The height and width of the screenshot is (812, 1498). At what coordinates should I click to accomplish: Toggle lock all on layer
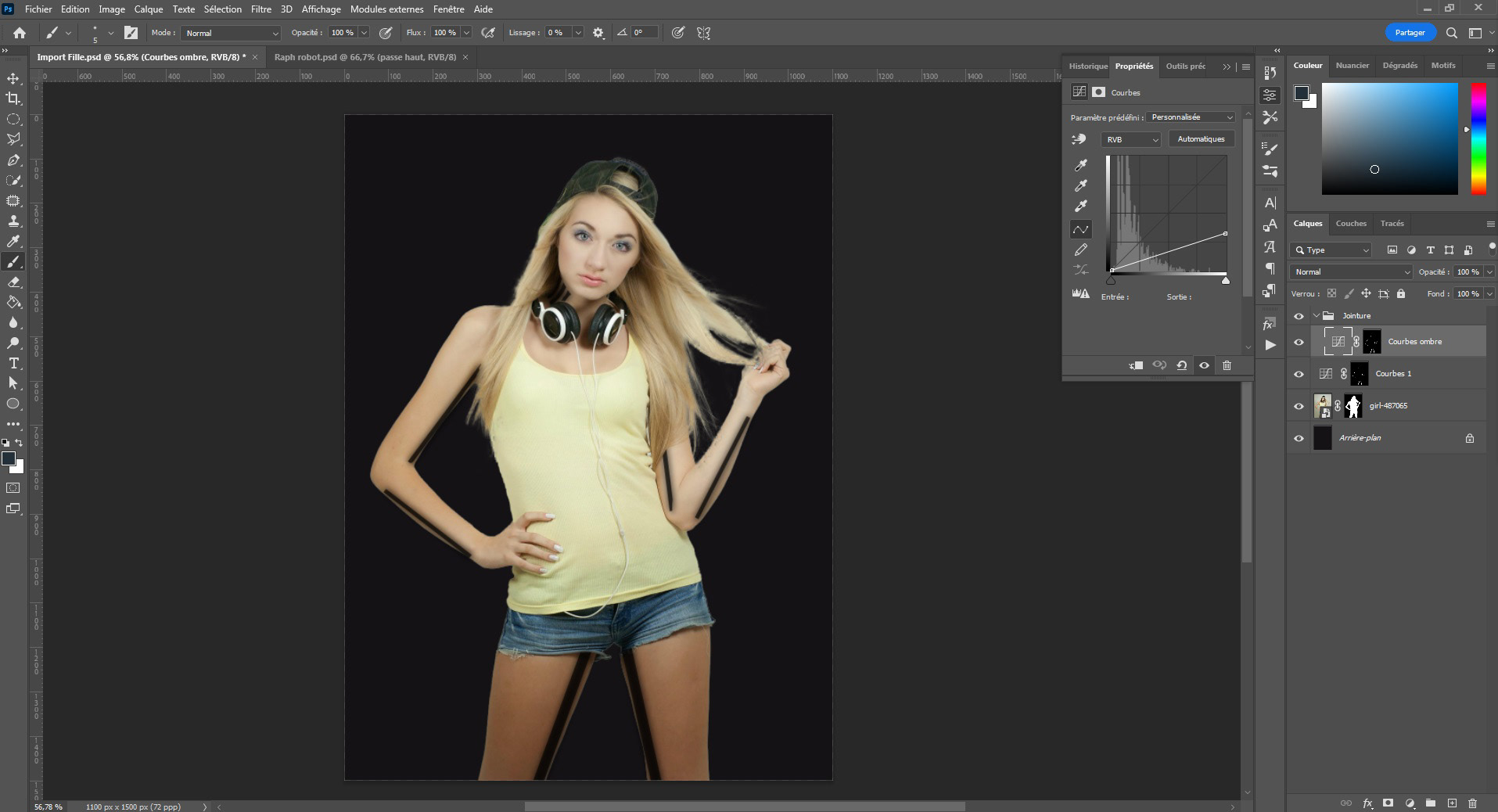point(1401,294)
